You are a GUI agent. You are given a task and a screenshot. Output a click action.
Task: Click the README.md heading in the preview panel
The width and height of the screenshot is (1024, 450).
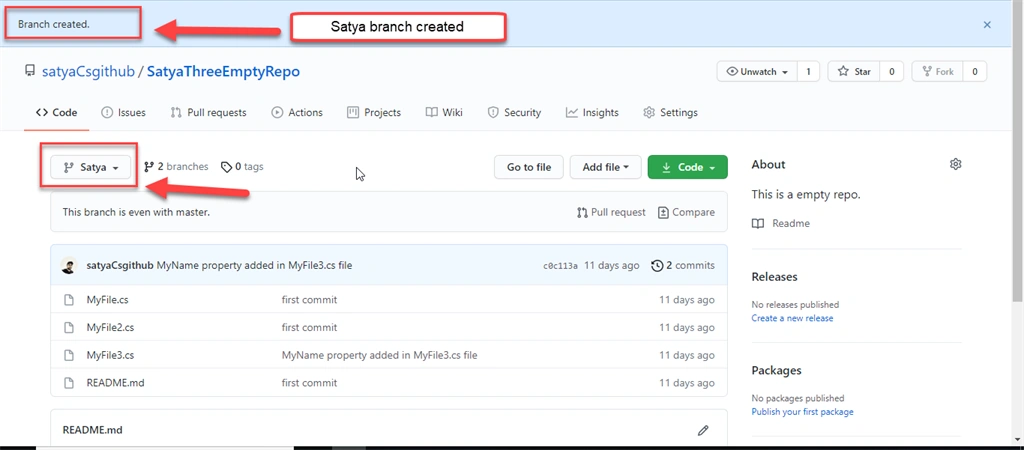coord(93,430)
